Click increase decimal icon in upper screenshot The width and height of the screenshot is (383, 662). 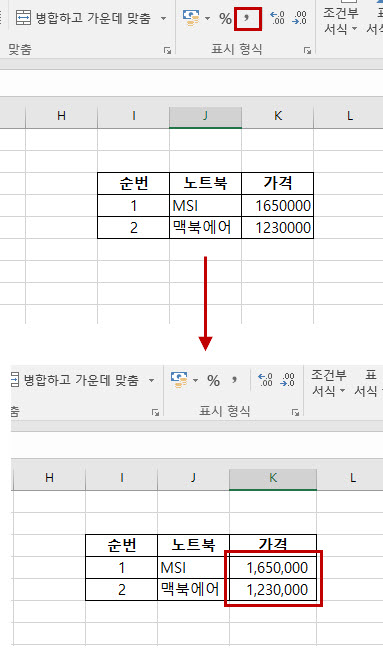(x=277, y=18)
